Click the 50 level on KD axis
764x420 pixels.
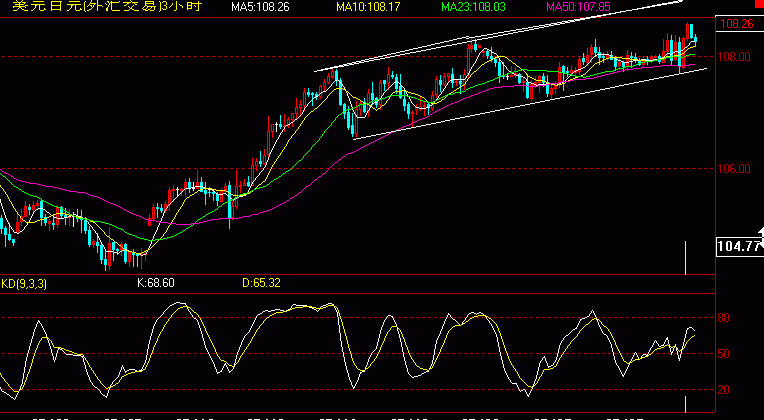pyautogui.click(x=724, y=354)
